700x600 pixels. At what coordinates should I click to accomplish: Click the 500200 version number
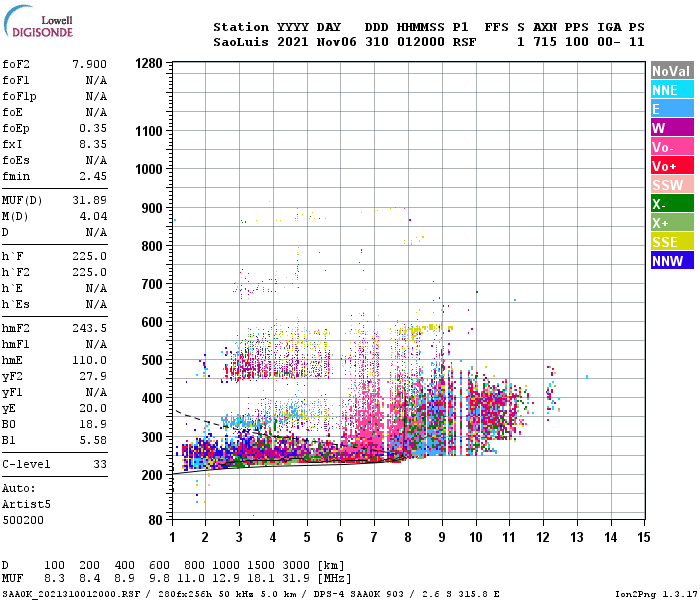pos(23,521)
